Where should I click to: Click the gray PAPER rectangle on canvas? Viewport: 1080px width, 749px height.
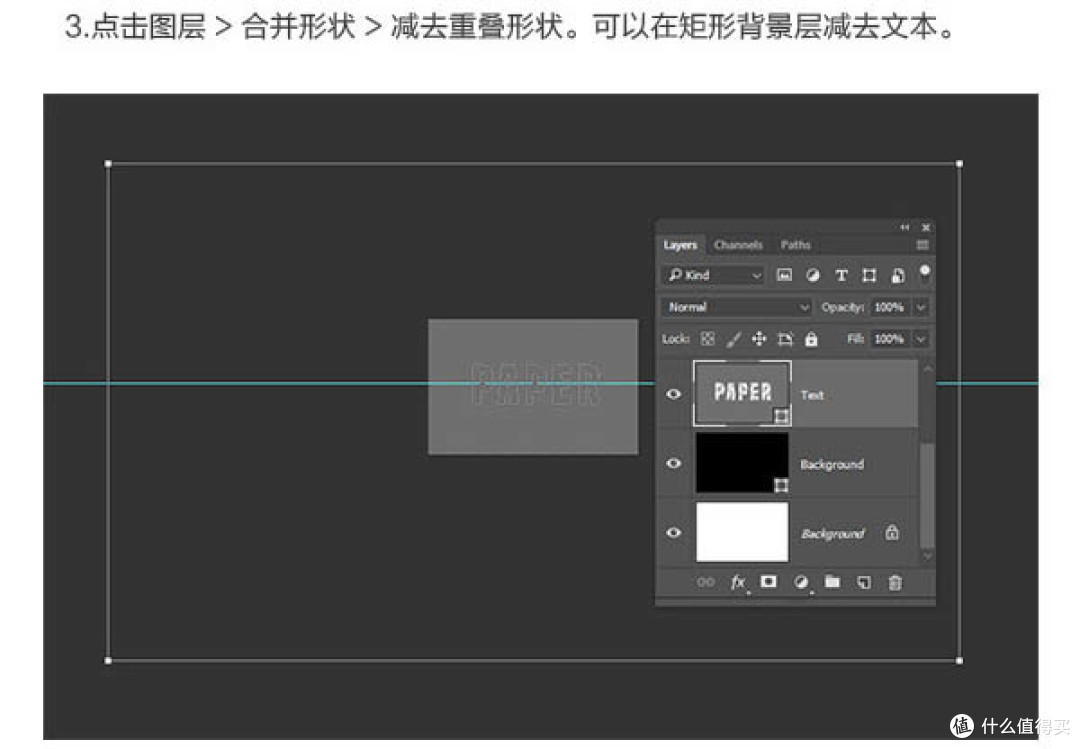click(x=533, y=387)
